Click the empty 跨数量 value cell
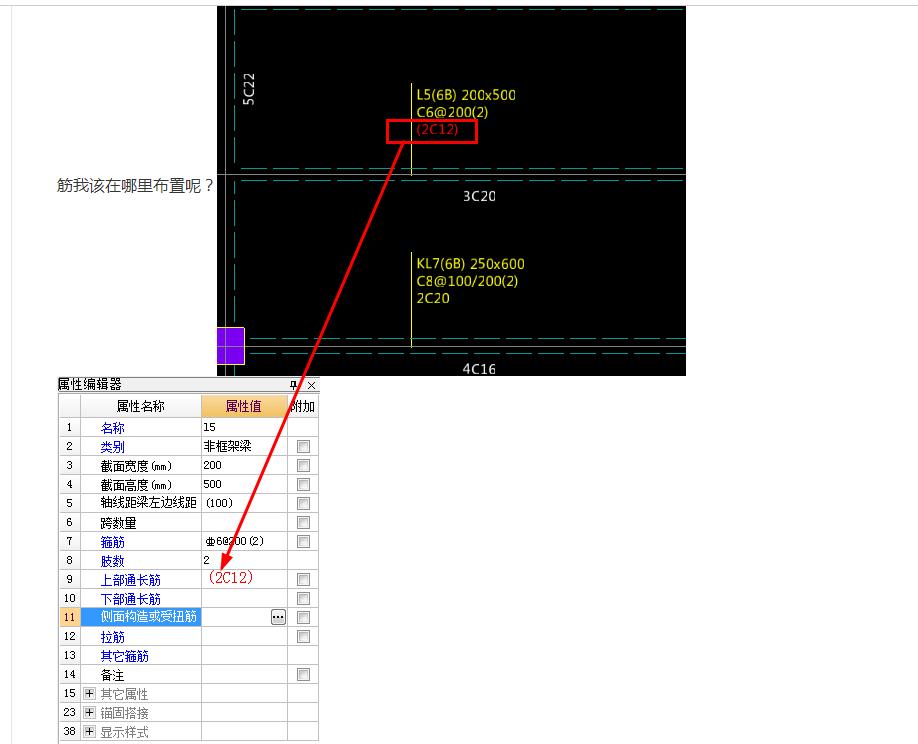Image resolution: width=918 pixels, height=744 pixels. (244, 522)
